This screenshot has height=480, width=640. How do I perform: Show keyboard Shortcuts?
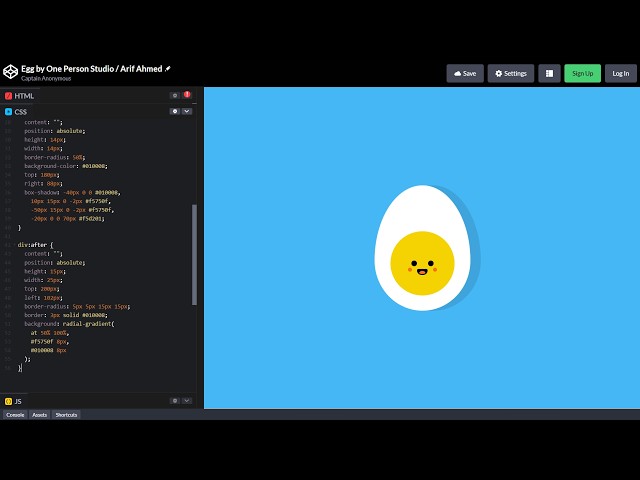(66, 415)
